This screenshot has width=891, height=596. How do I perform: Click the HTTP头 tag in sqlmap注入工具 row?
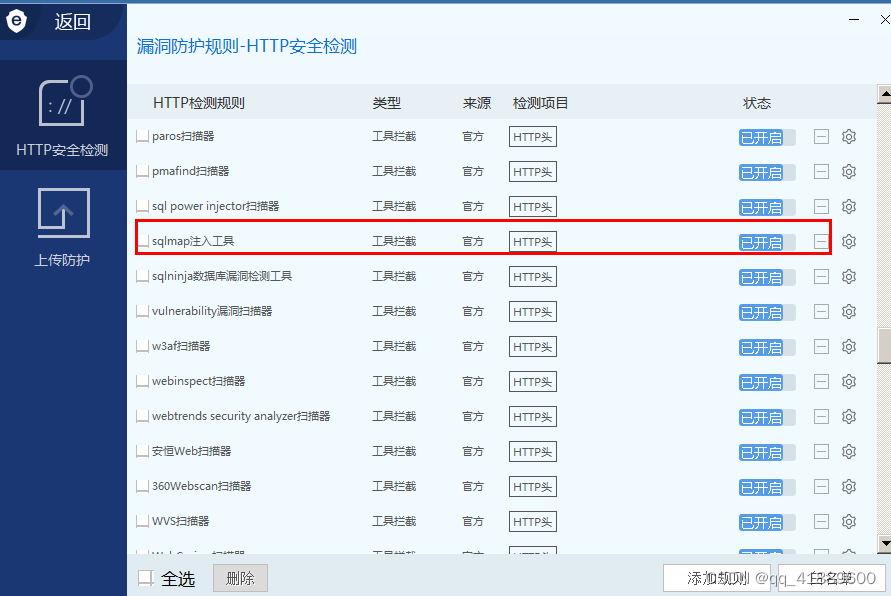coord(532,242)
